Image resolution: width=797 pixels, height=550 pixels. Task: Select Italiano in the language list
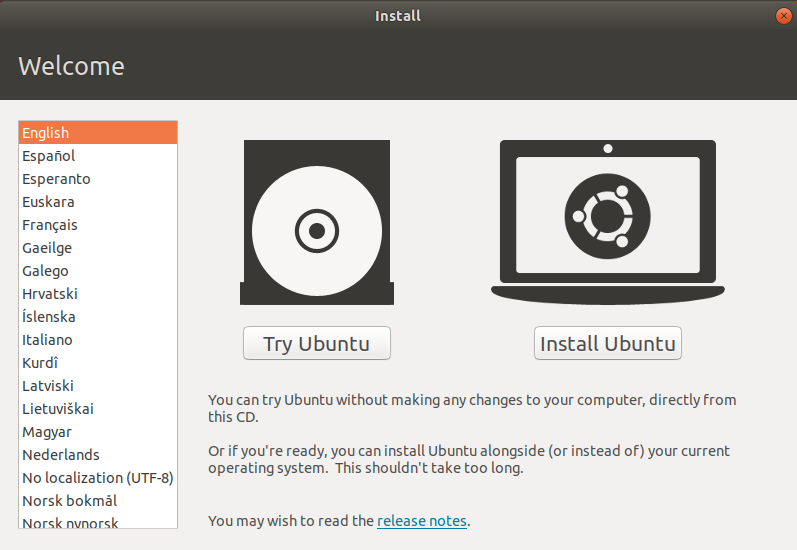click(98, 340)
